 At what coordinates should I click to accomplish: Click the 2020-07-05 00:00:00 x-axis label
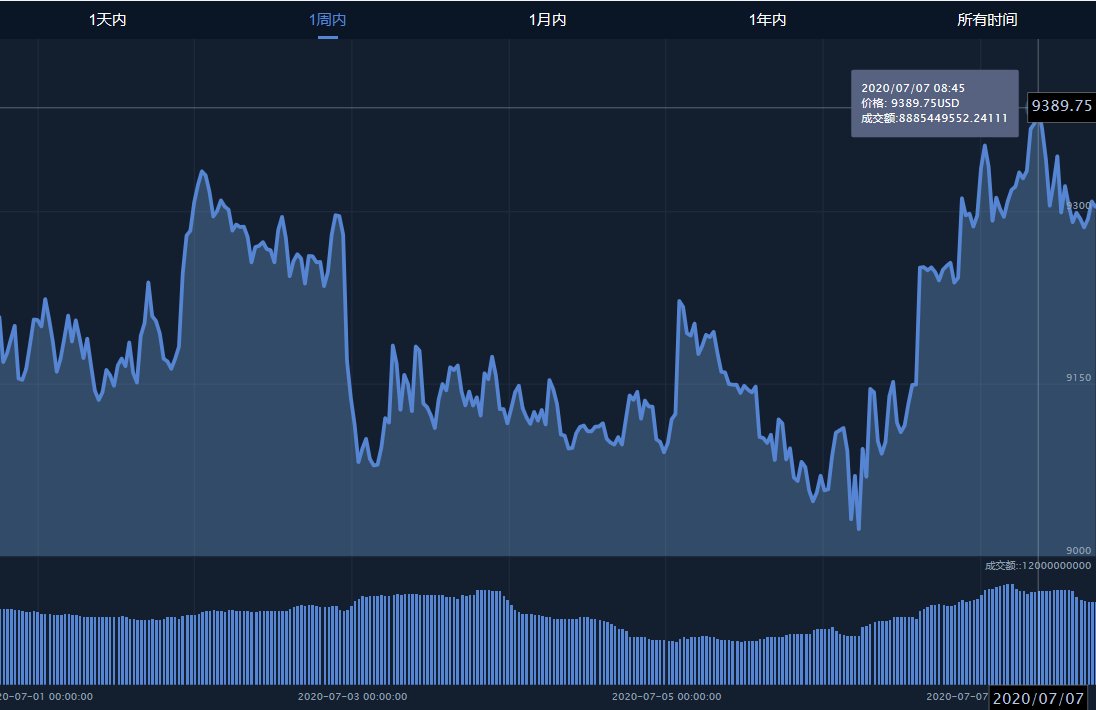pos(666,697)
